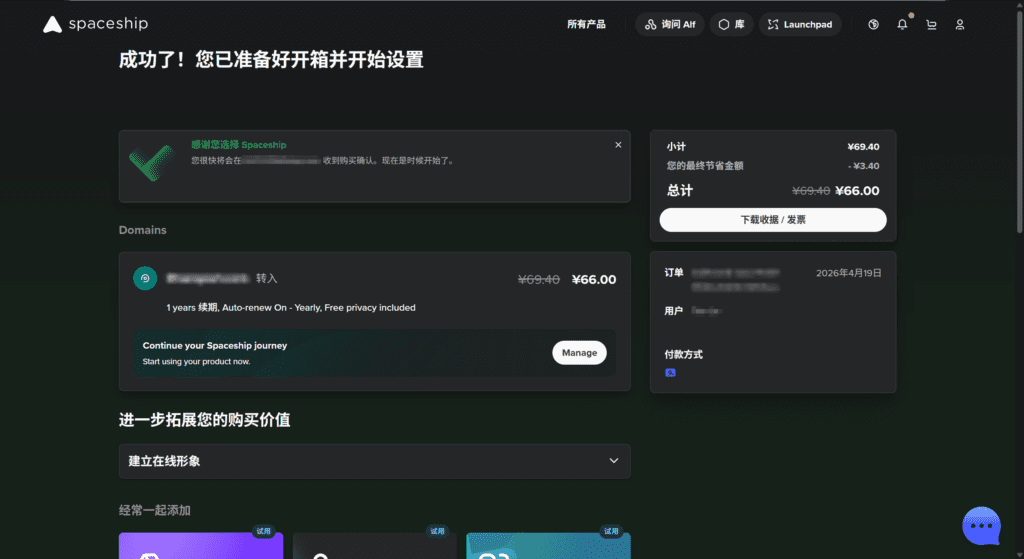Viewport: 1024px width, 559px height.
Task: Click the - ¥3.40 savings amount
Action: (863, 166)
